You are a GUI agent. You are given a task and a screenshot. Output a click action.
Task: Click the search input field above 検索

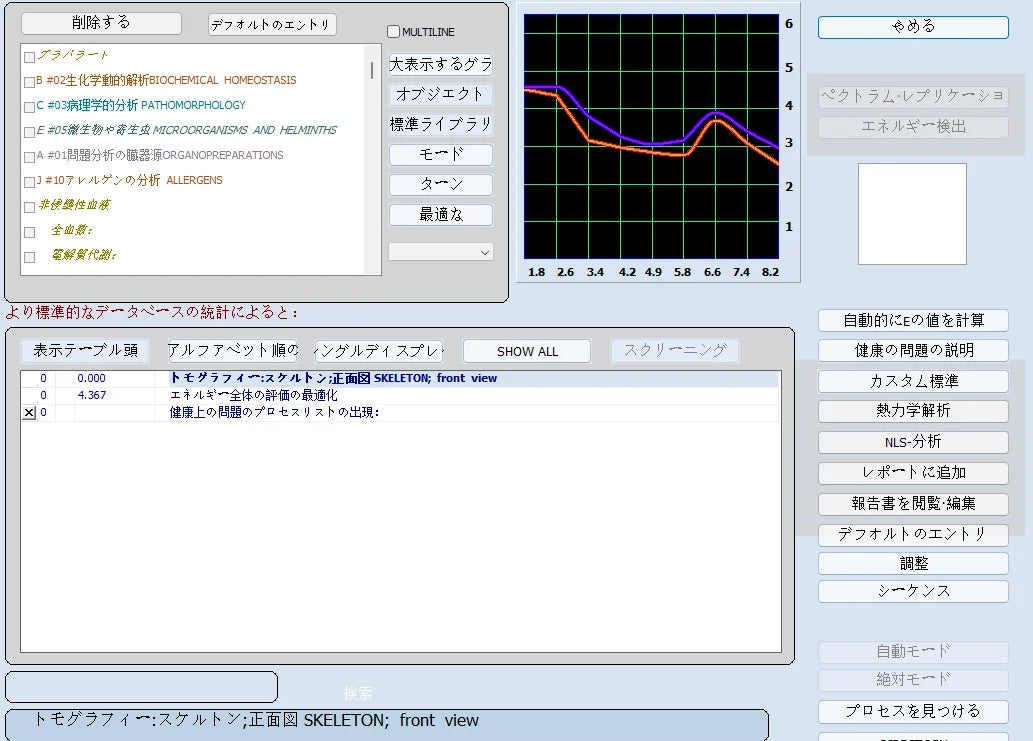141,687
